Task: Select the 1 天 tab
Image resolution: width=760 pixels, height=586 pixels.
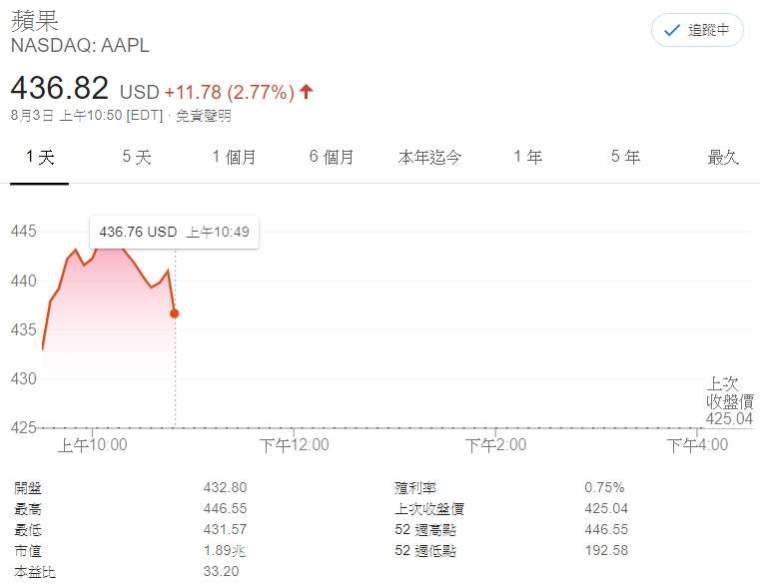Action: 40,157
